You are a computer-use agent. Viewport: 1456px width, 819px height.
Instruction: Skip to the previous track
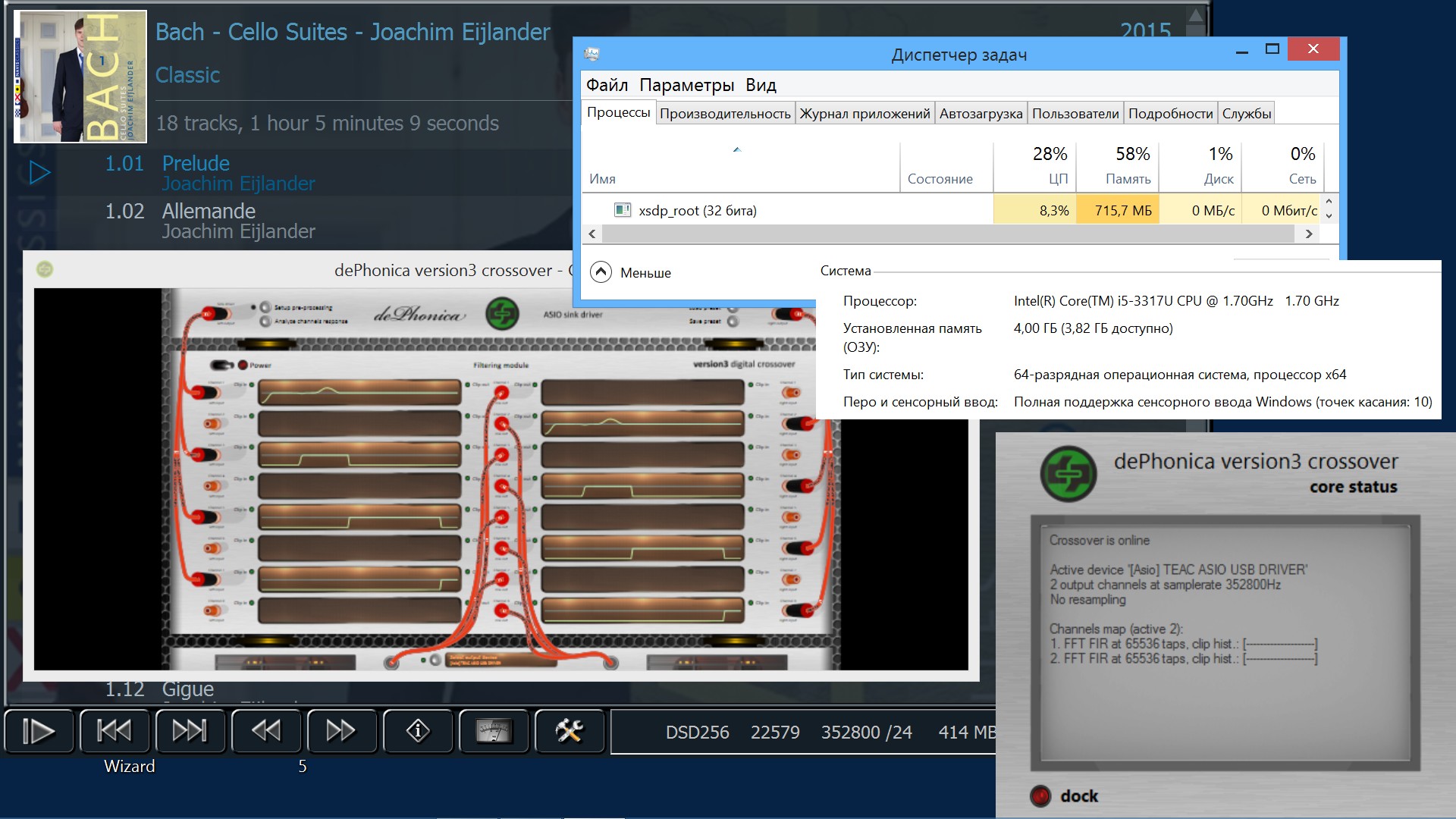tap(115, 731)
